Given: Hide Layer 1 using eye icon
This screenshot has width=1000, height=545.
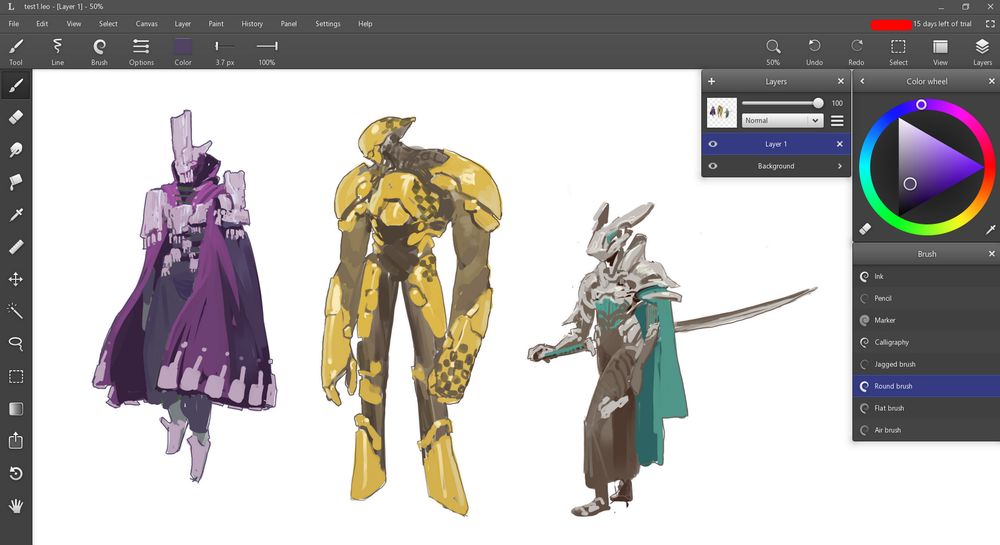Looking at the screenshot, I should pos(713,144).
